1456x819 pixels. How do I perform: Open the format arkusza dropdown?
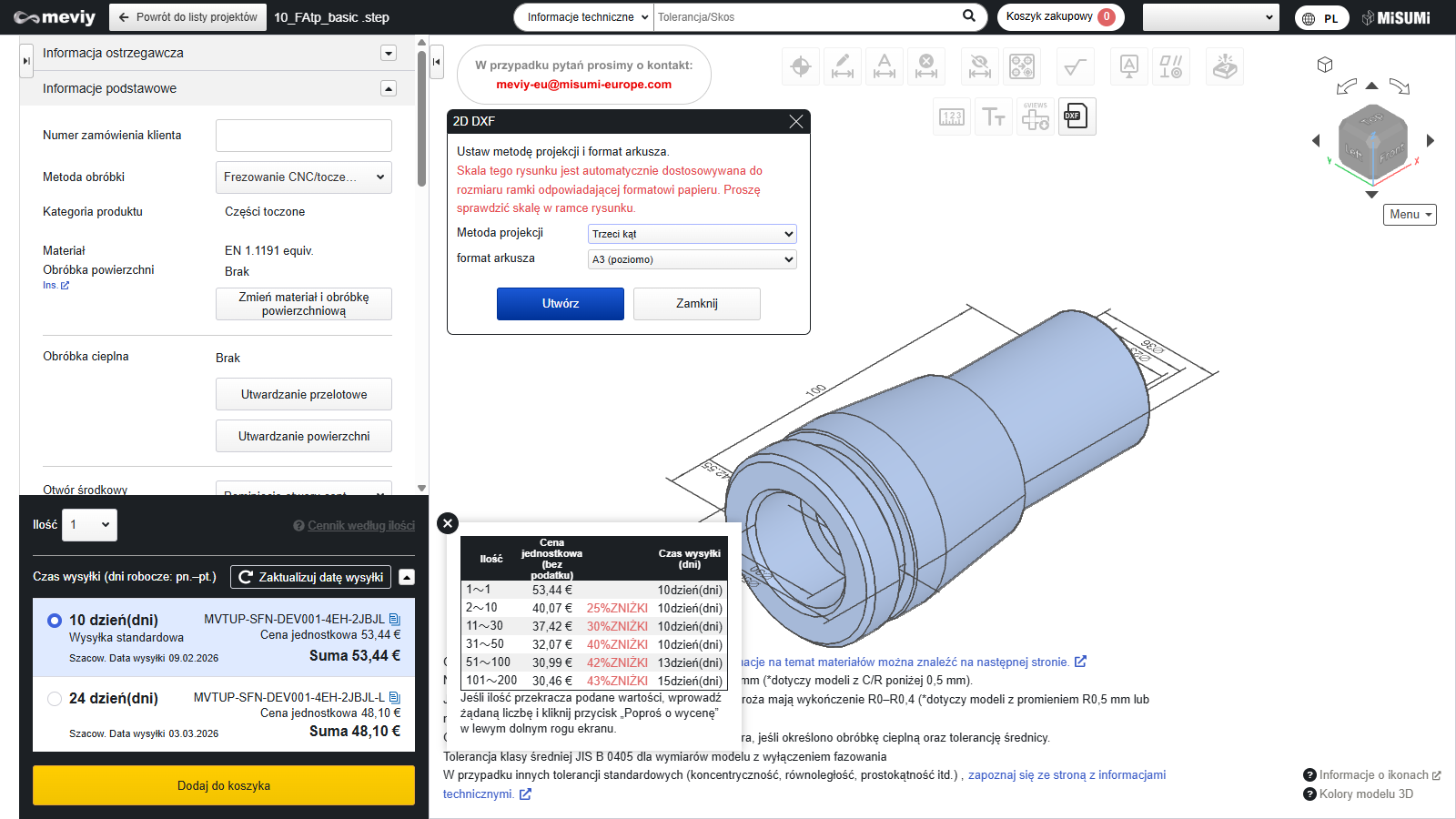coord(692,259)
